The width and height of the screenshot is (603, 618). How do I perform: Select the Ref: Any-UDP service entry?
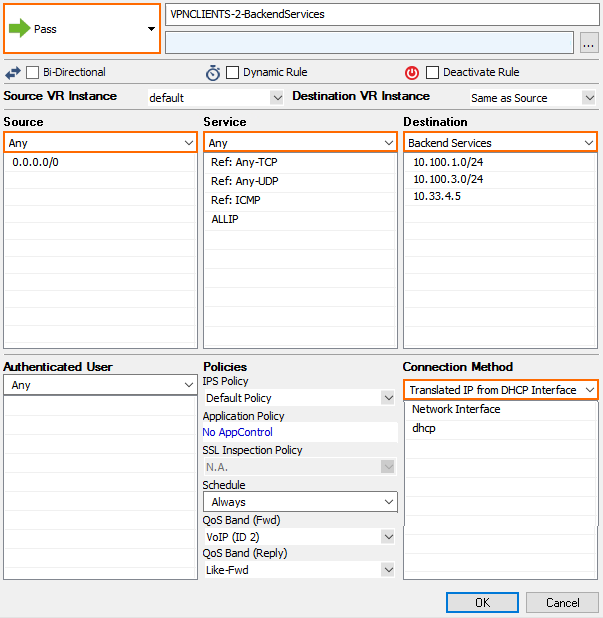[x=300, y=181]
